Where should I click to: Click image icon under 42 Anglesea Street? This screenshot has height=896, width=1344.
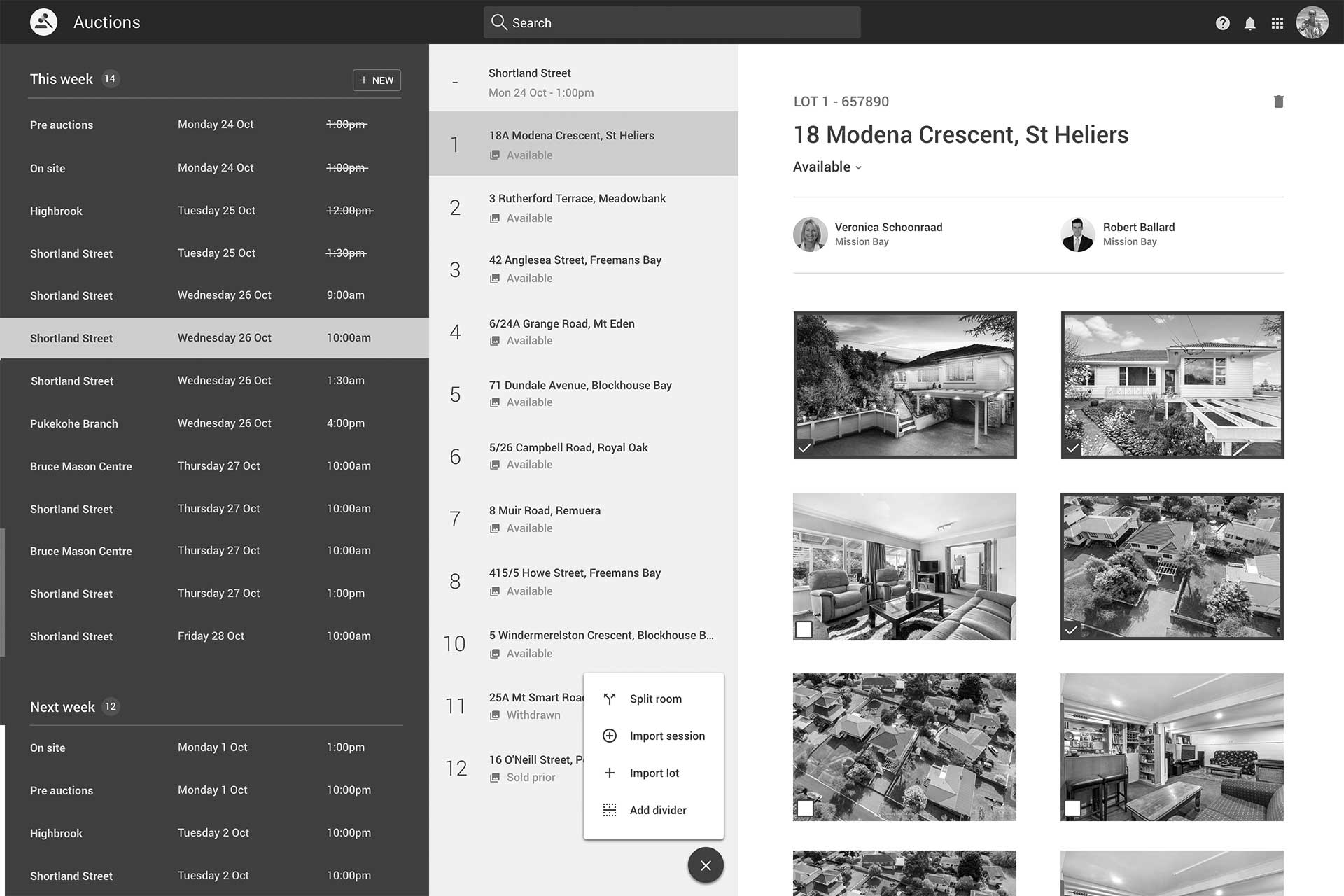495,279
